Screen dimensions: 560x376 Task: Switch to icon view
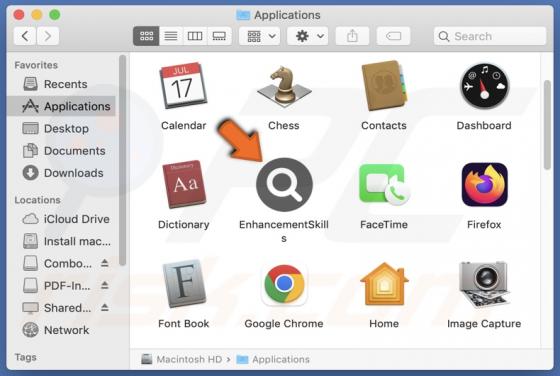[146, 36]
